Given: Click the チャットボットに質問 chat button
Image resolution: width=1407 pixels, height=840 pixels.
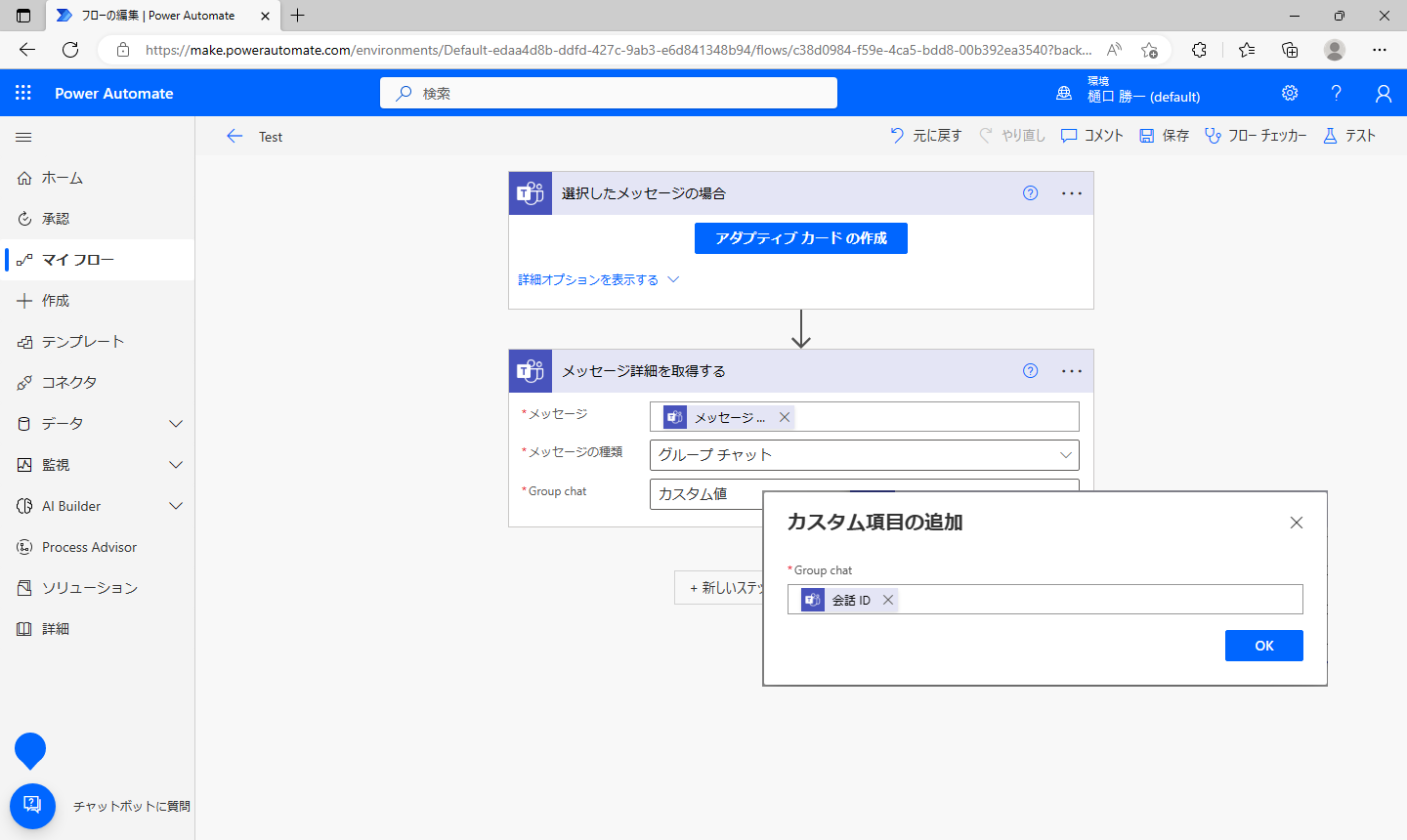Looking at the screenshot, I should 32,806.
